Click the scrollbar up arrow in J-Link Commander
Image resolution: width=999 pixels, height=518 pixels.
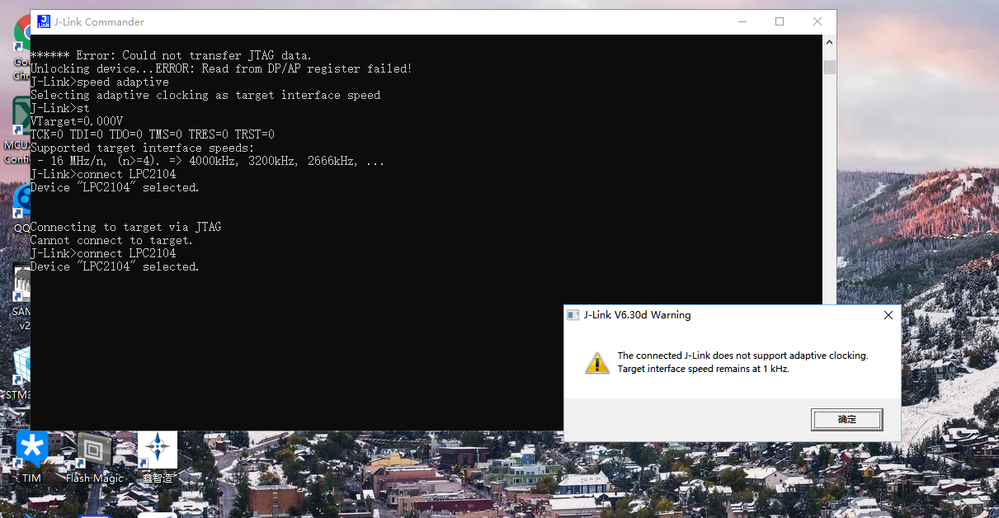[x=829, y=42]
